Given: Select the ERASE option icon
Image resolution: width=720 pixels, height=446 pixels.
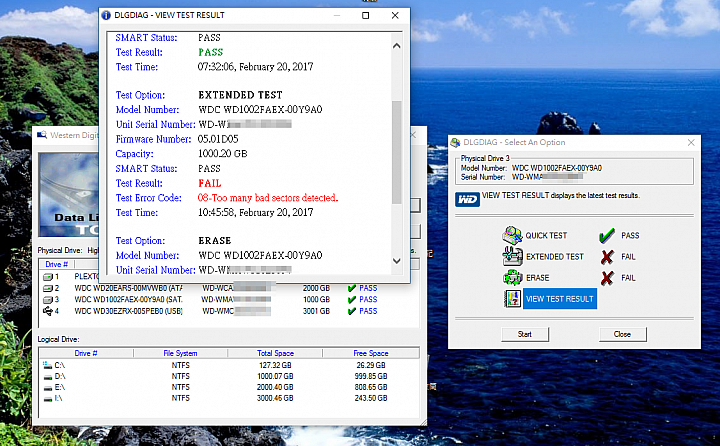Looking at the screenshot, I should 512,277.
